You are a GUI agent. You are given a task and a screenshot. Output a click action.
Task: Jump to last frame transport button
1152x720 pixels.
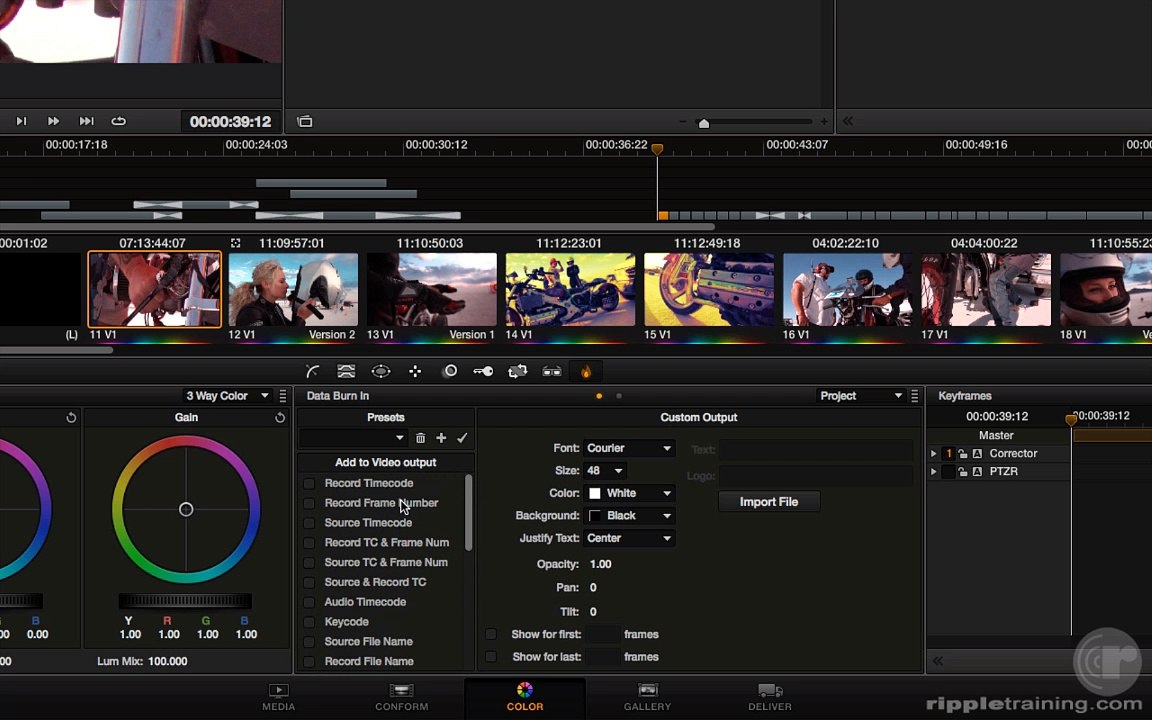(x=86, y=121)
